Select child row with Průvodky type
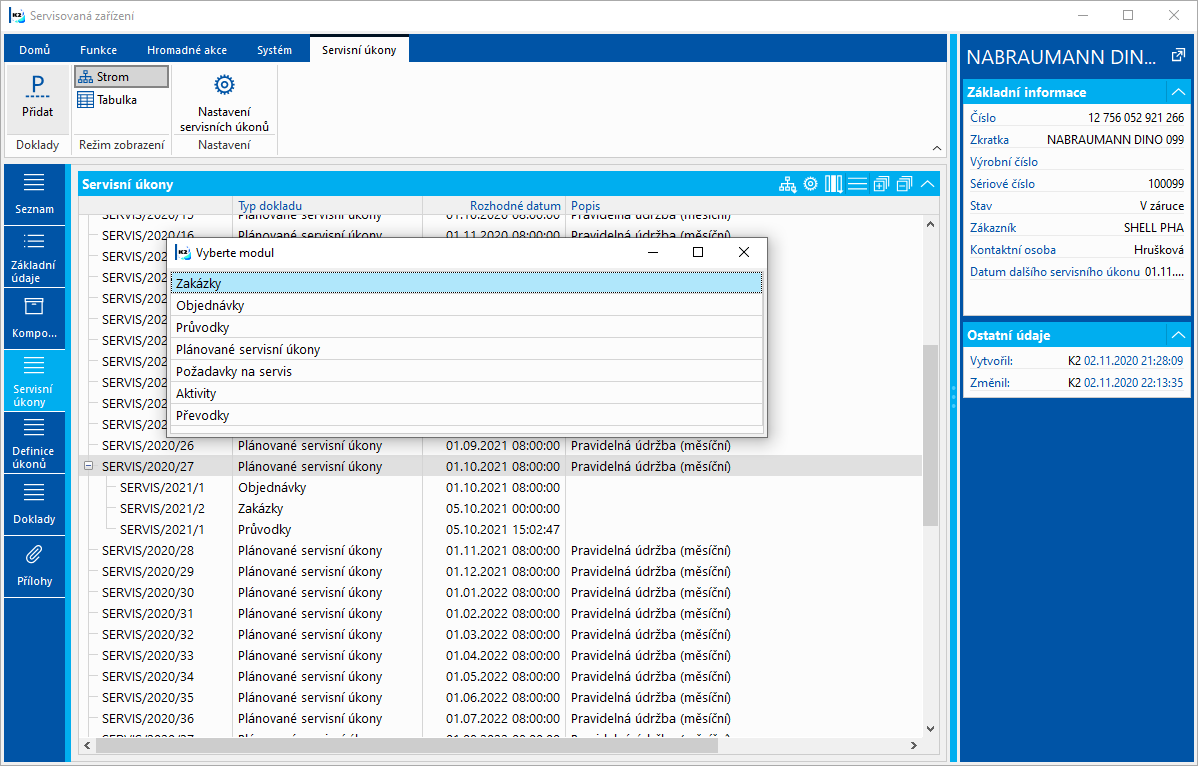Image resolution: width=1198 pixels, height=766 pixels. [x=500, y=529]
